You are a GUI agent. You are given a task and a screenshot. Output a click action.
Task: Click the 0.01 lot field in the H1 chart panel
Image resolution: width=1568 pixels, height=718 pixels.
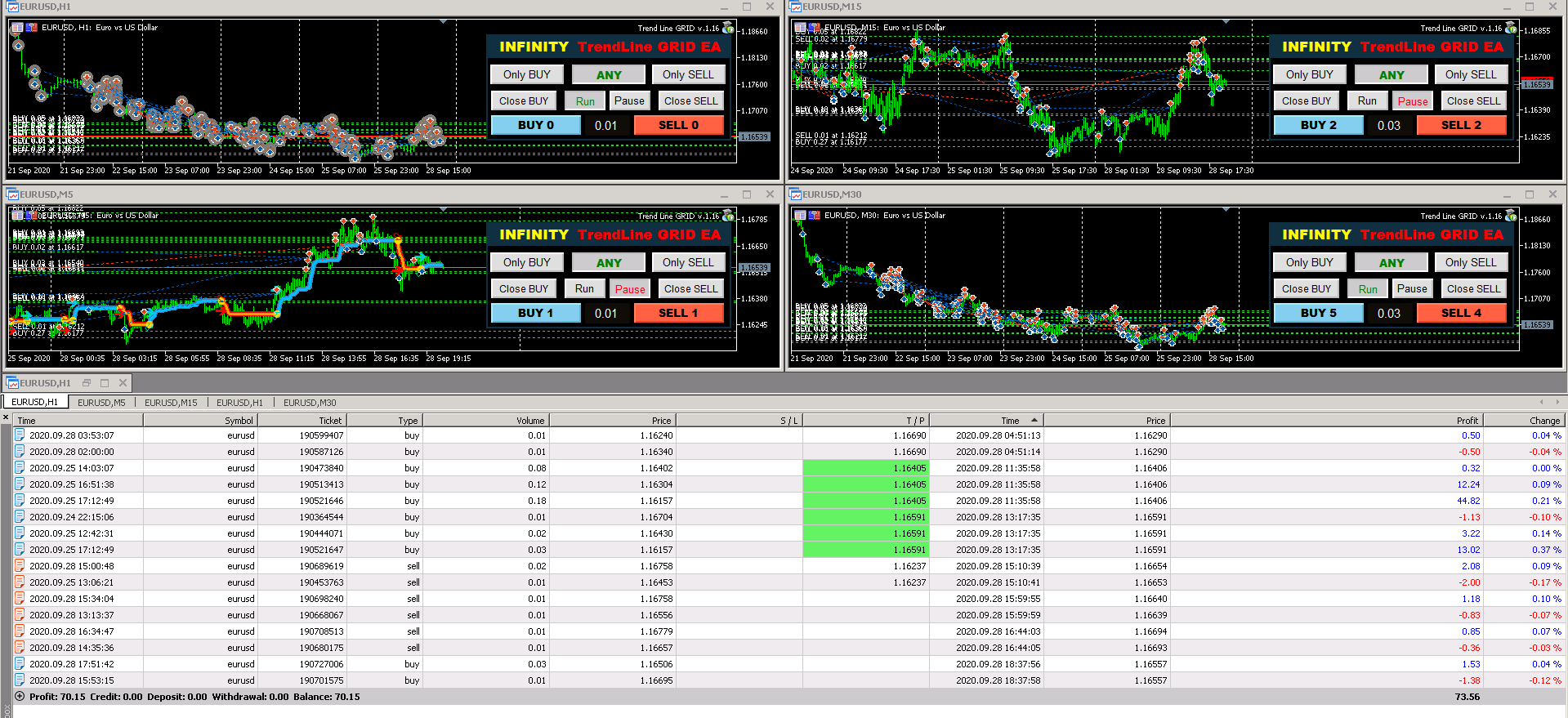[606, 125]
